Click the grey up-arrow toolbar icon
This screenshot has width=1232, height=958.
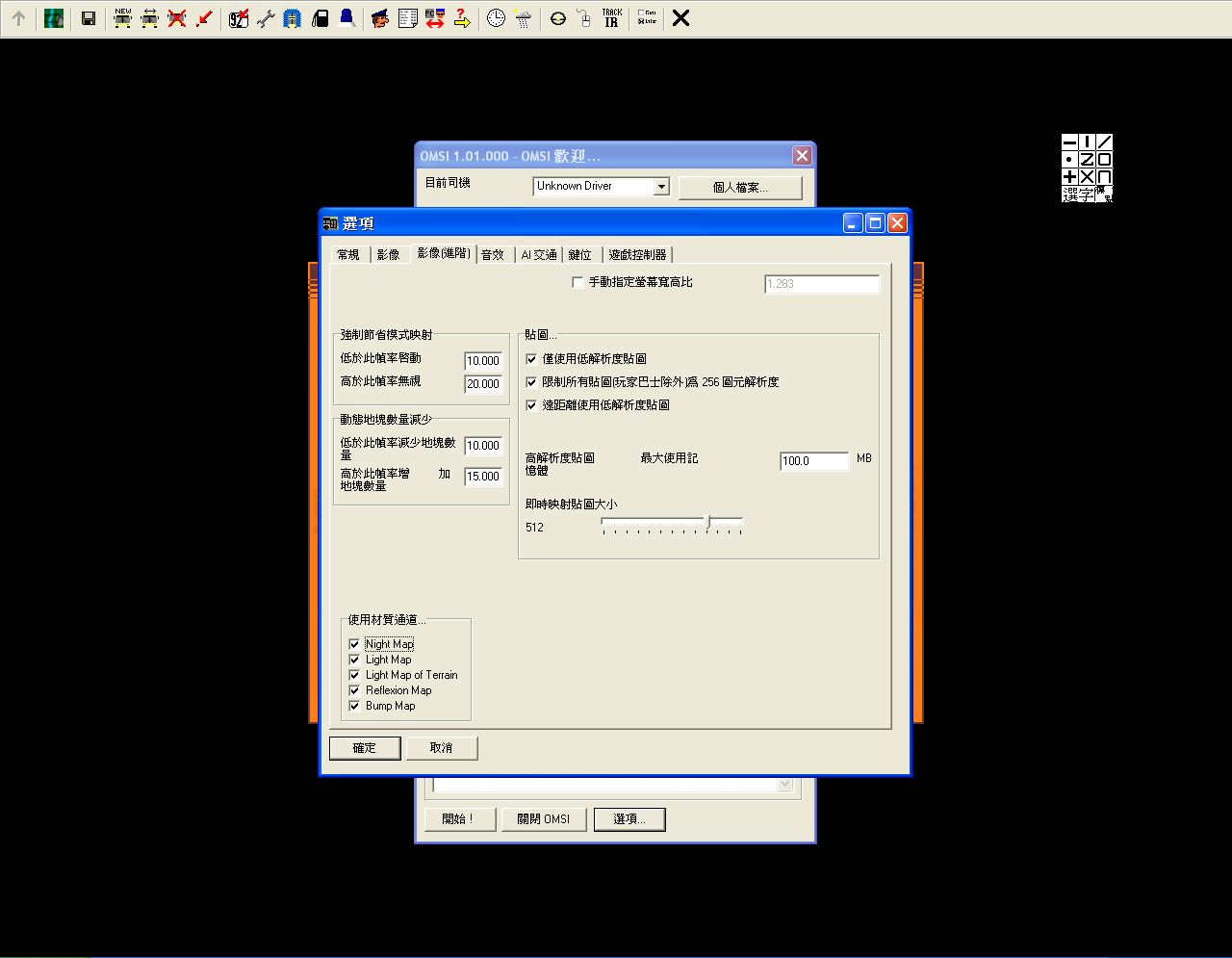click(18, 18)
